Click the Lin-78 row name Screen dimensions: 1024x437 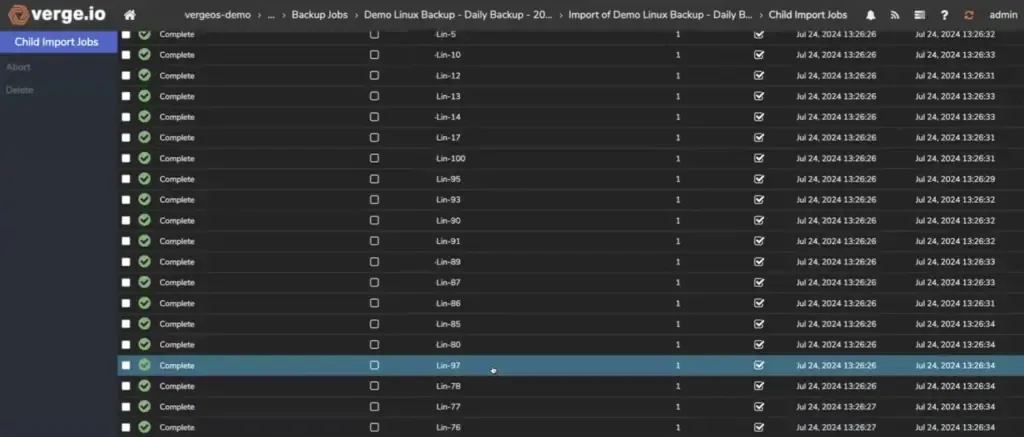point(448,386)
